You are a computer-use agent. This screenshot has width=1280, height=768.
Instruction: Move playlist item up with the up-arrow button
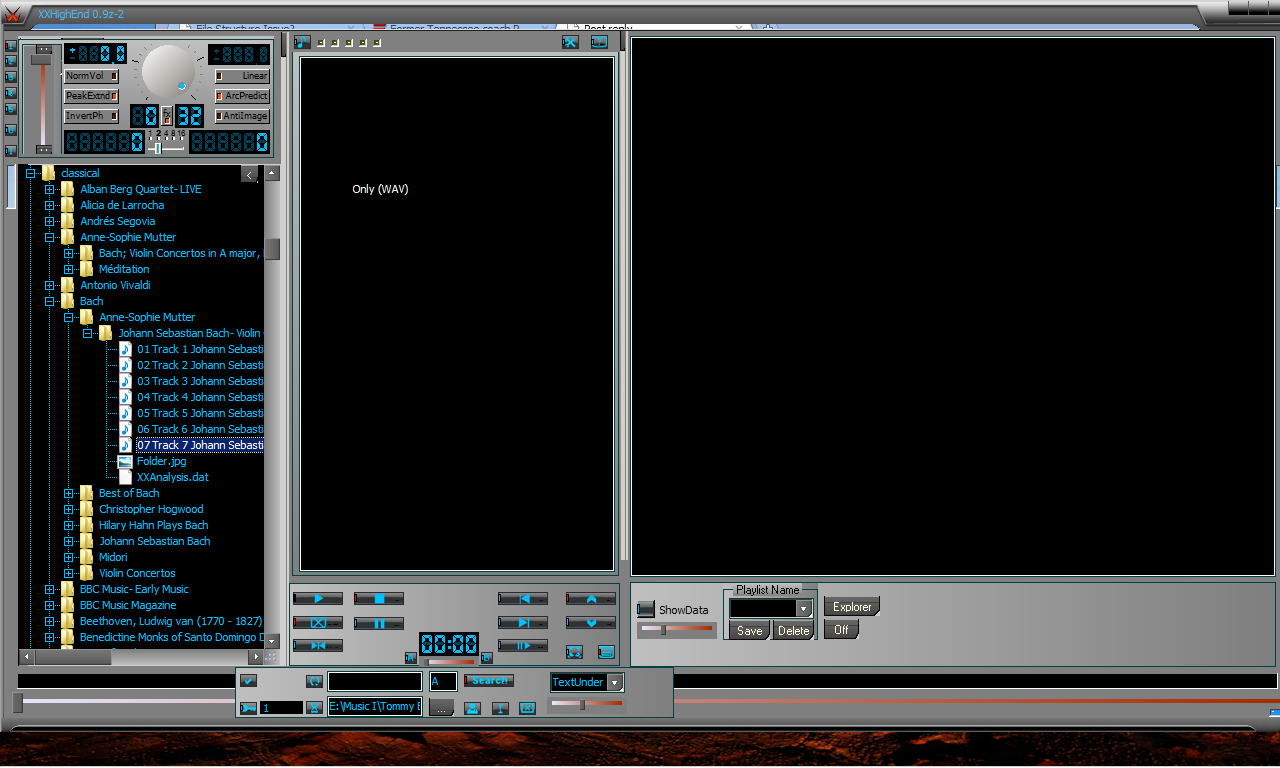tap(591, 598)
